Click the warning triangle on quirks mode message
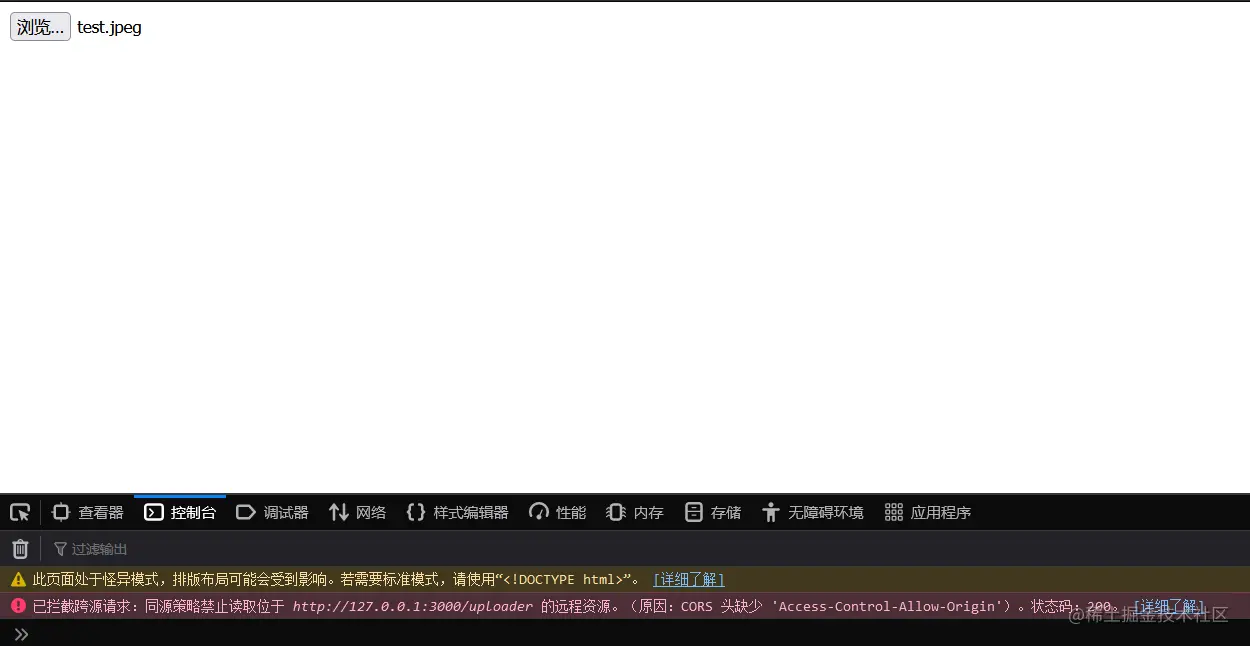Image resolution: width=1250 pixels, height=646 pixels. click(x=18, y=579)
